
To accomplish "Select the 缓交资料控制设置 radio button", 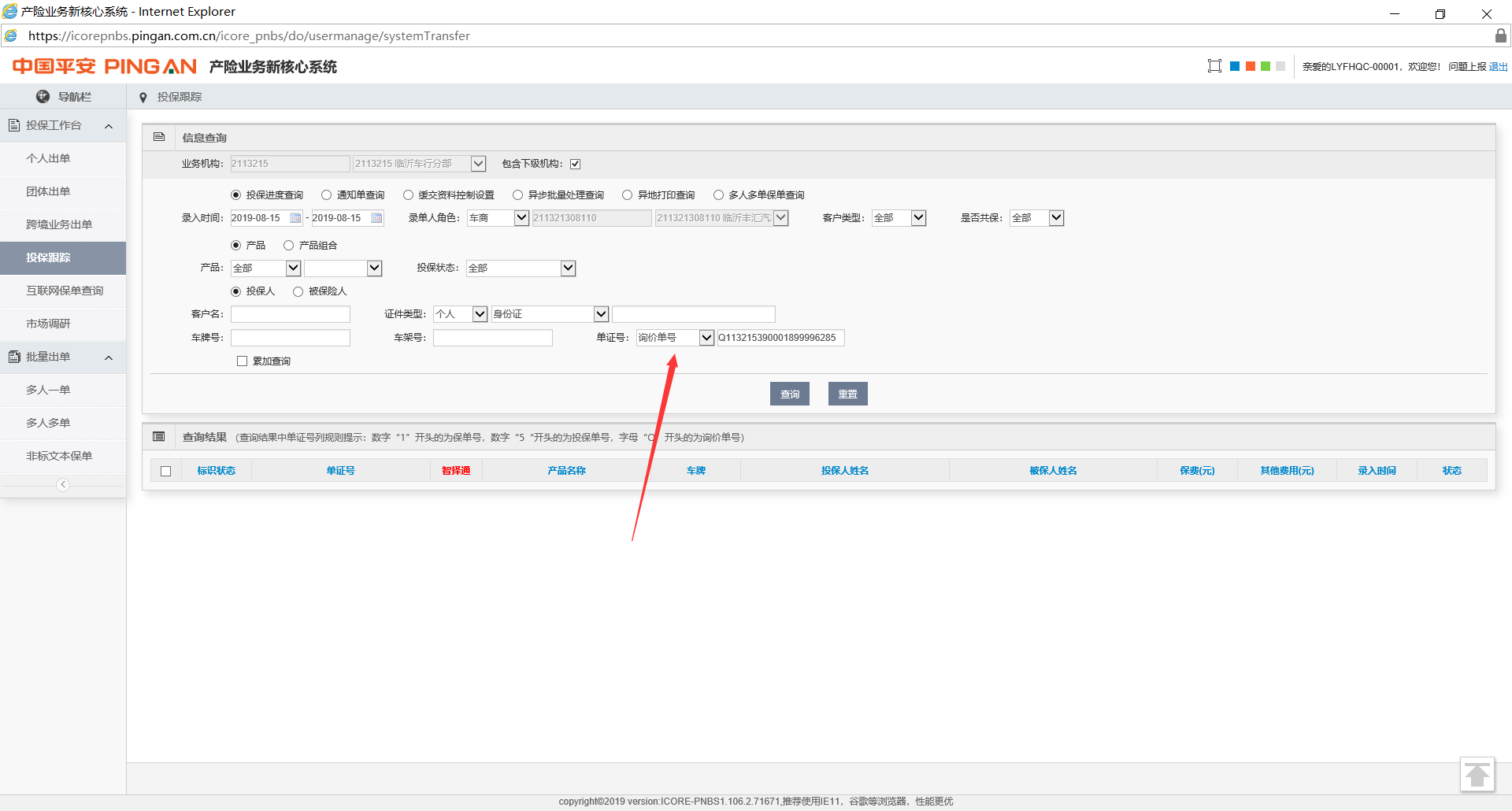I will 408,195.
